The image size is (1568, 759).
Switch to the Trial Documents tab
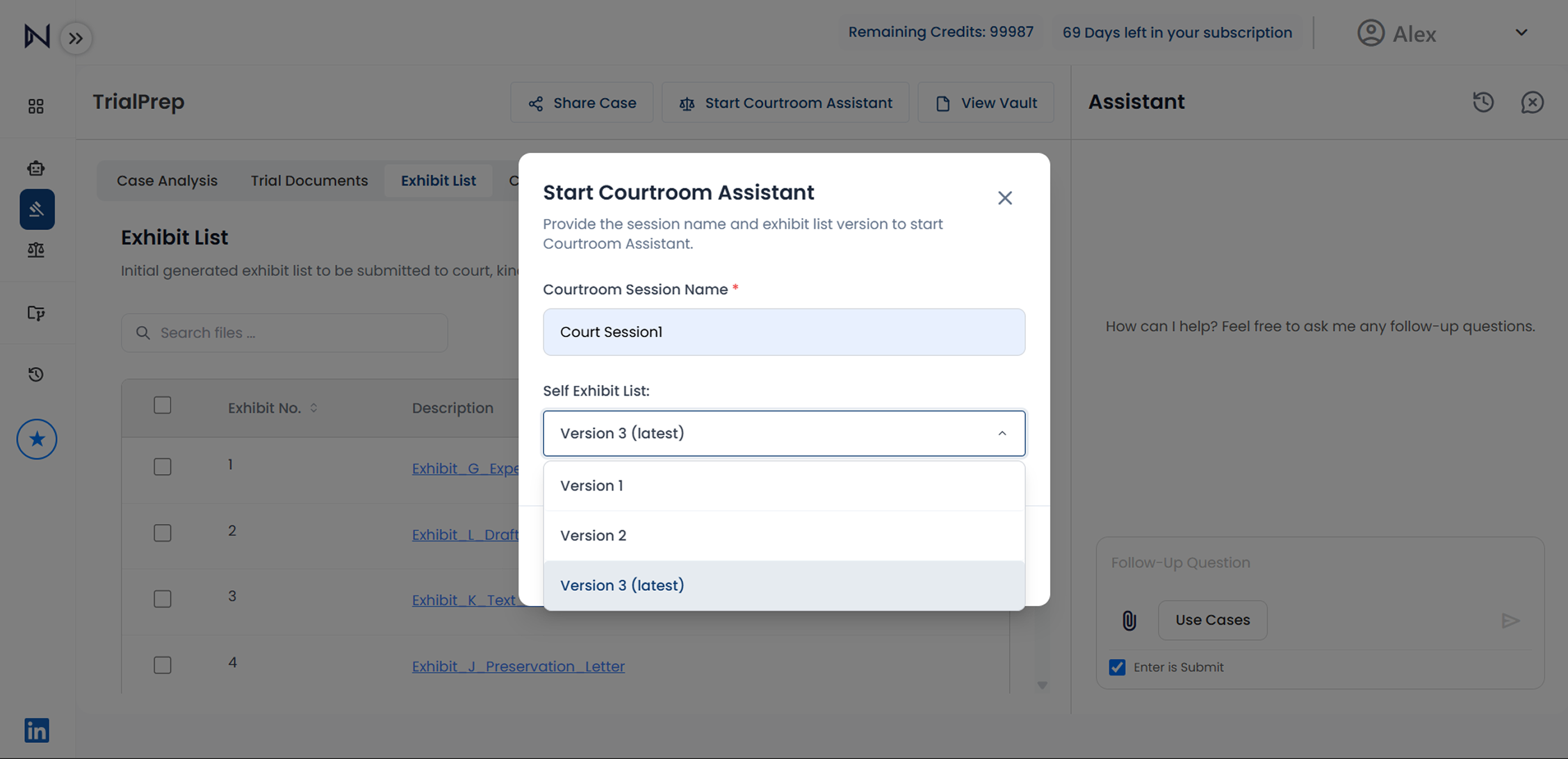(309, 180)
